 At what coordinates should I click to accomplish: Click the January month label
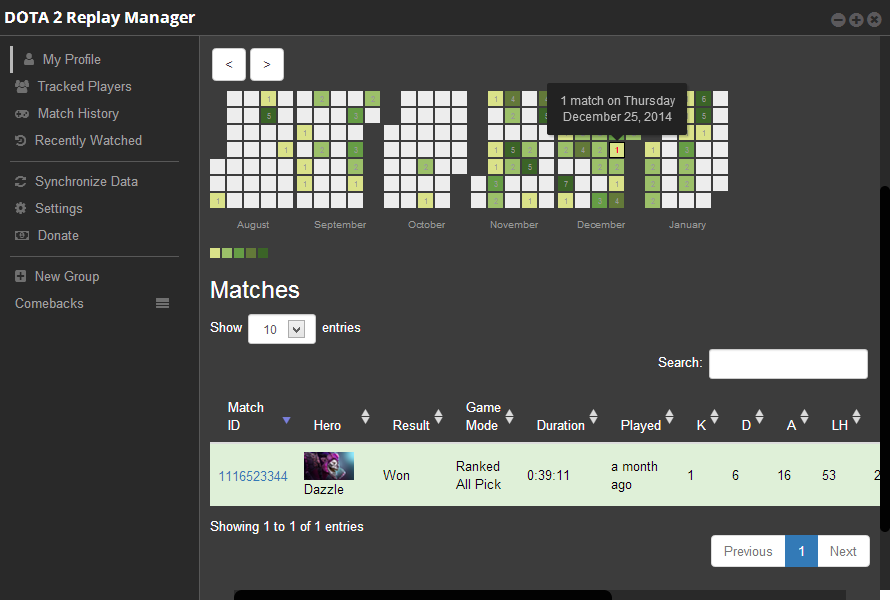[x=687, y=225]
